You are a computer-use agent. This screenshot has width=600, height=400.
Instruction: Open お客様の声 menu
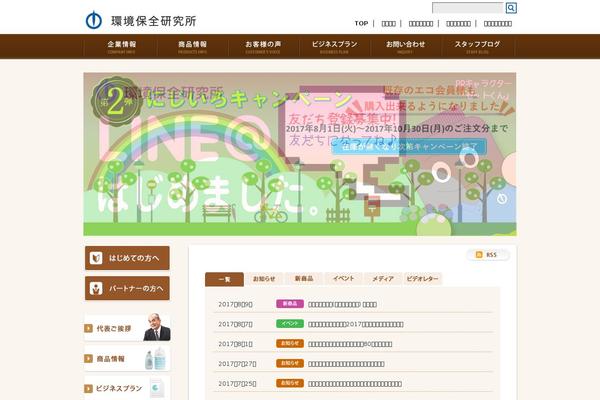263,47
